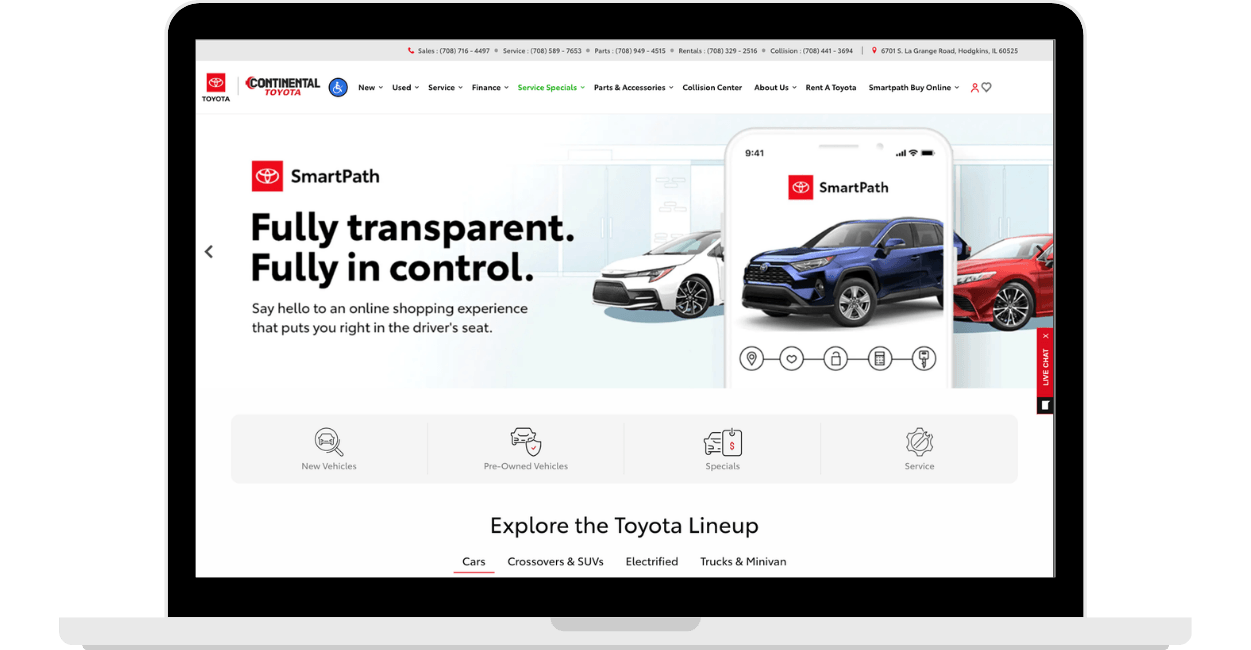Click the Pre-Owned Vehicles shield icon

tap(526, 442)
